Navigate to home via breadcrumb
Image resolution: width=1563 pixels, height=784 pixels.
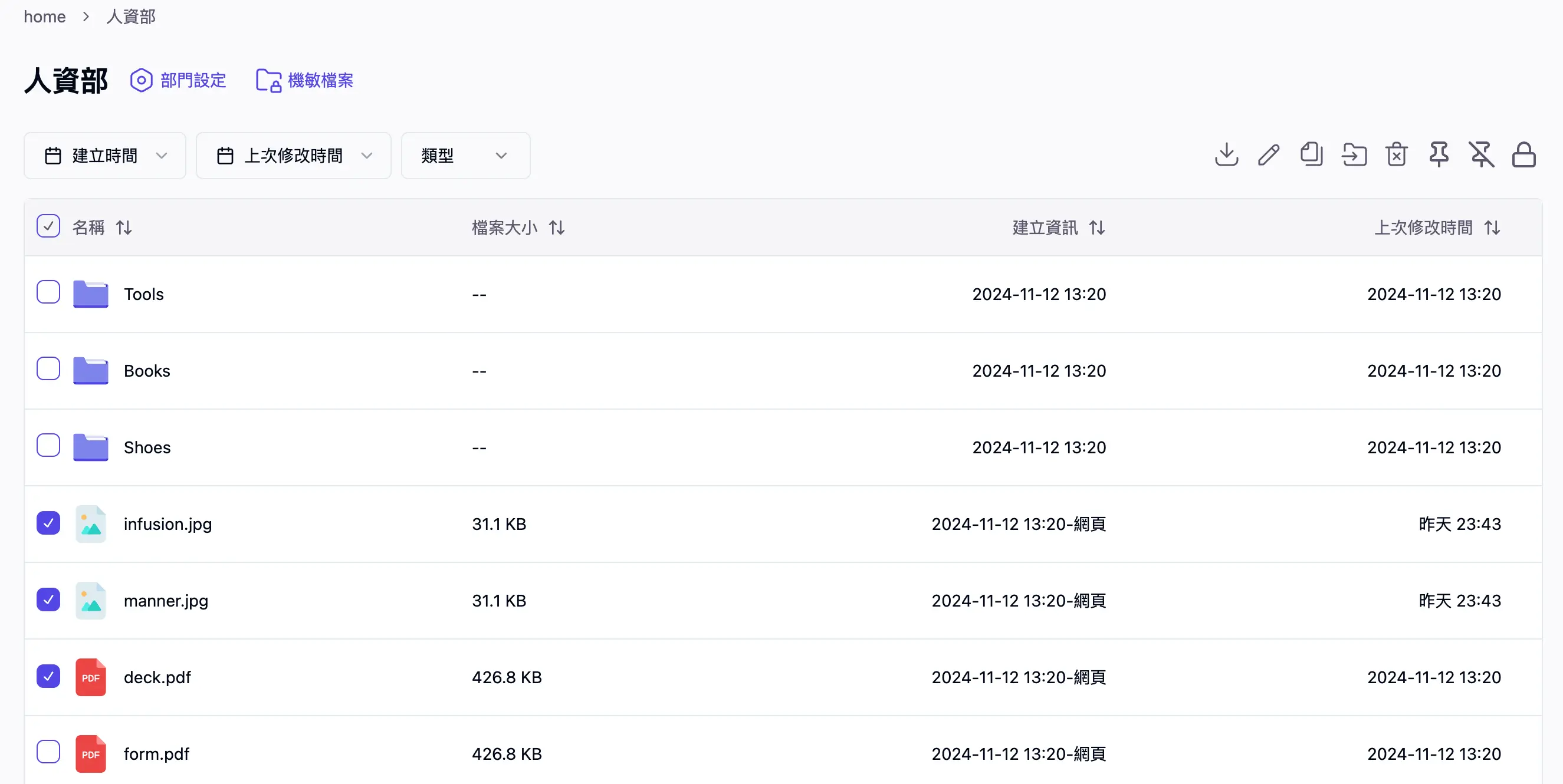44,17
